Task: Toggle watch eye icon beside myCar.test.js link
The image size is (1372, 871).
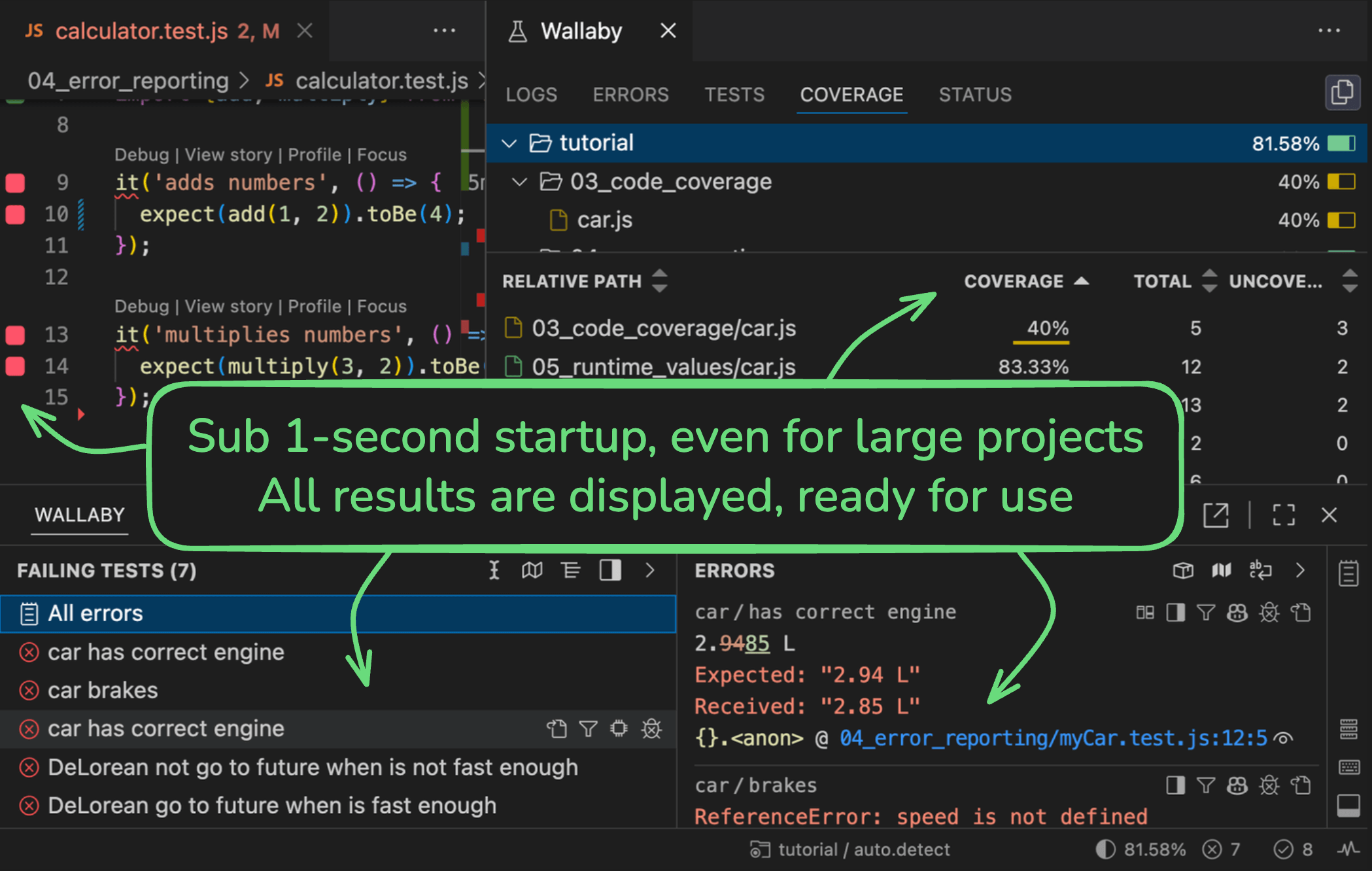Action: pyautogui.click(x=1284, y=738)
